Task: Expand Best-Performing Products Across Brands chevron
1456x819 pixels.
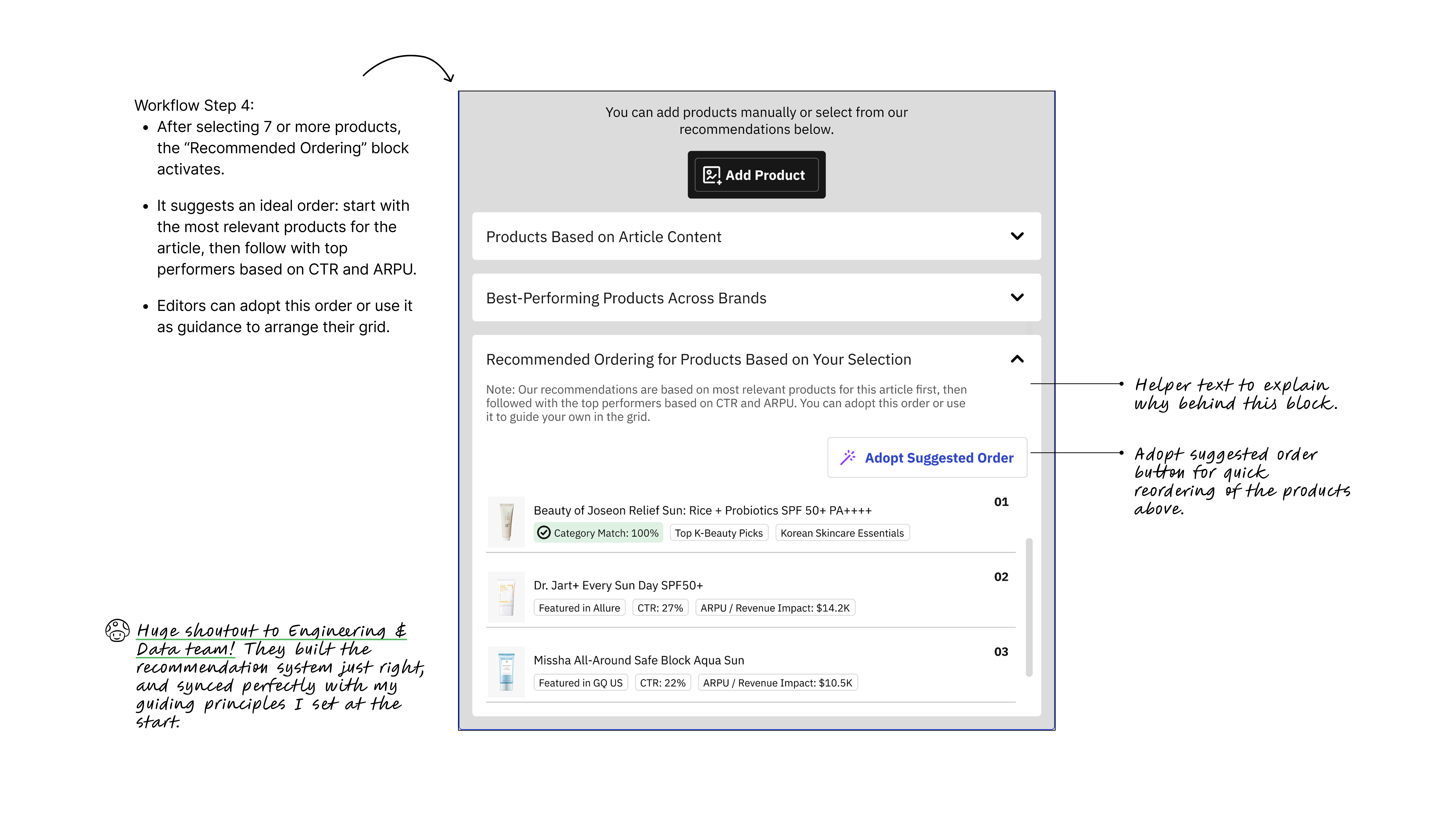Action: tap(1017, 297)
